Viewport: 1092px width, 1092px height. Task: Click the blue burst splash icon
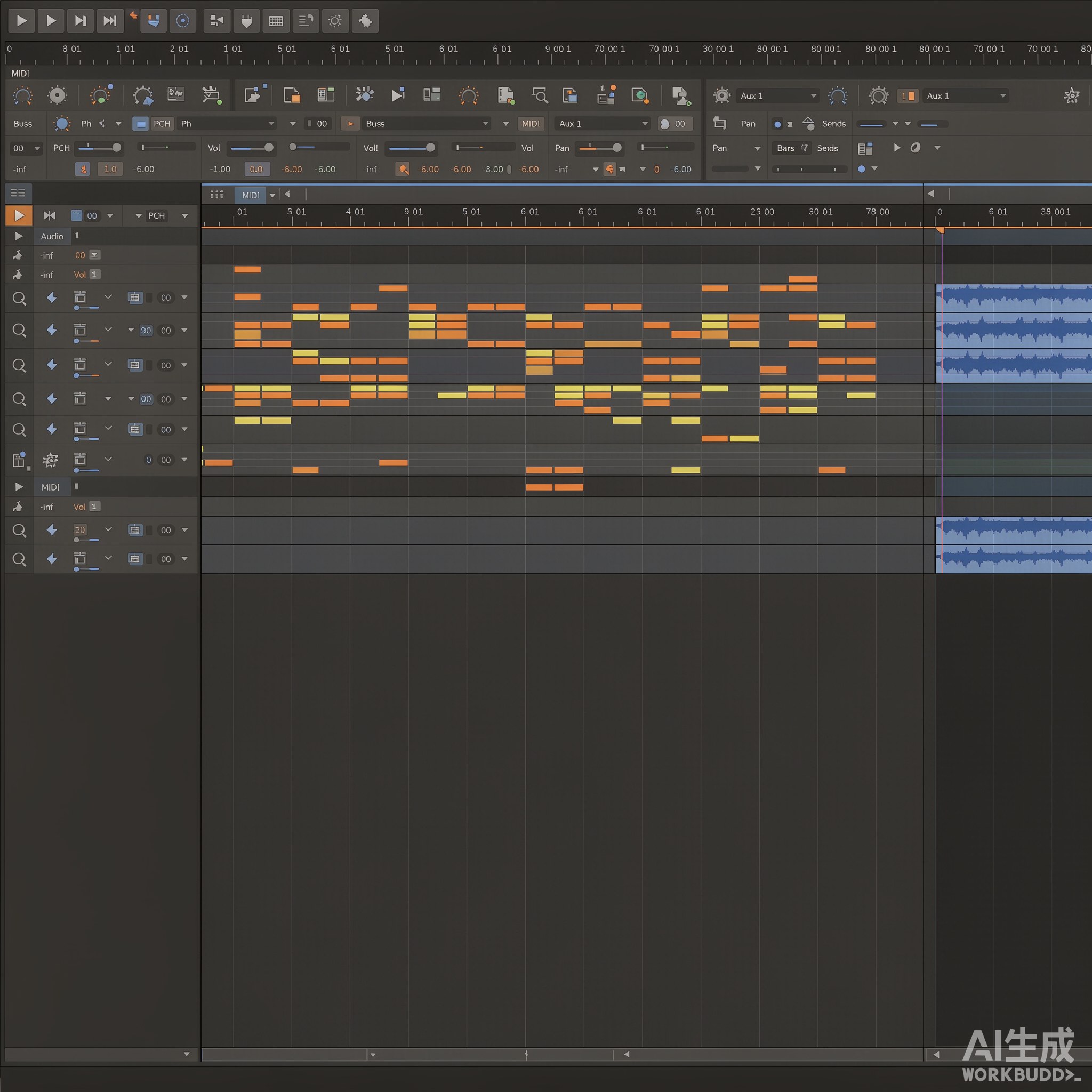(365, 94)
